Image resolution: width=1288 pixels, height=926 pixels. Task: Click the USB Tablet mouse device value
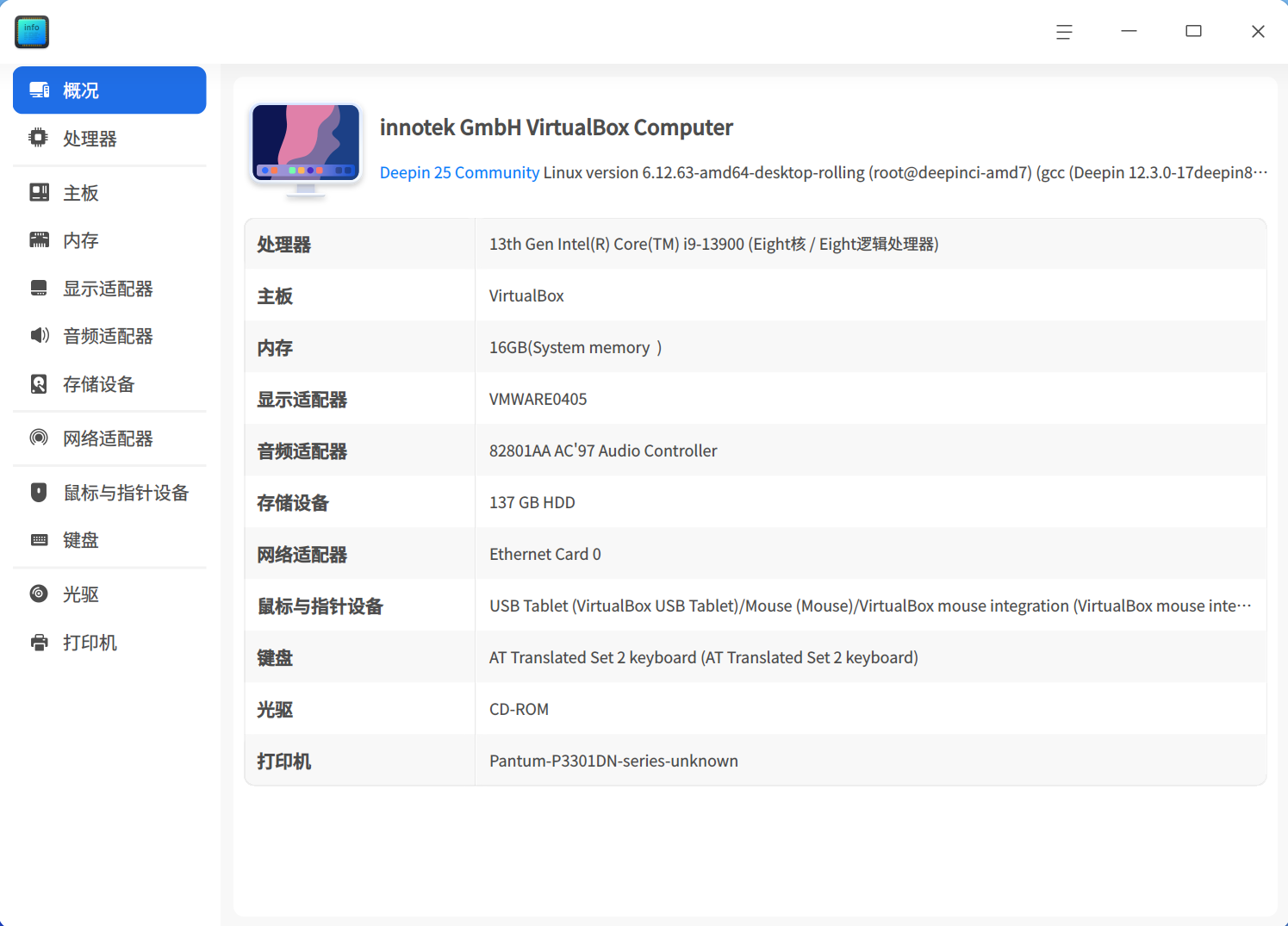(870, 606)
